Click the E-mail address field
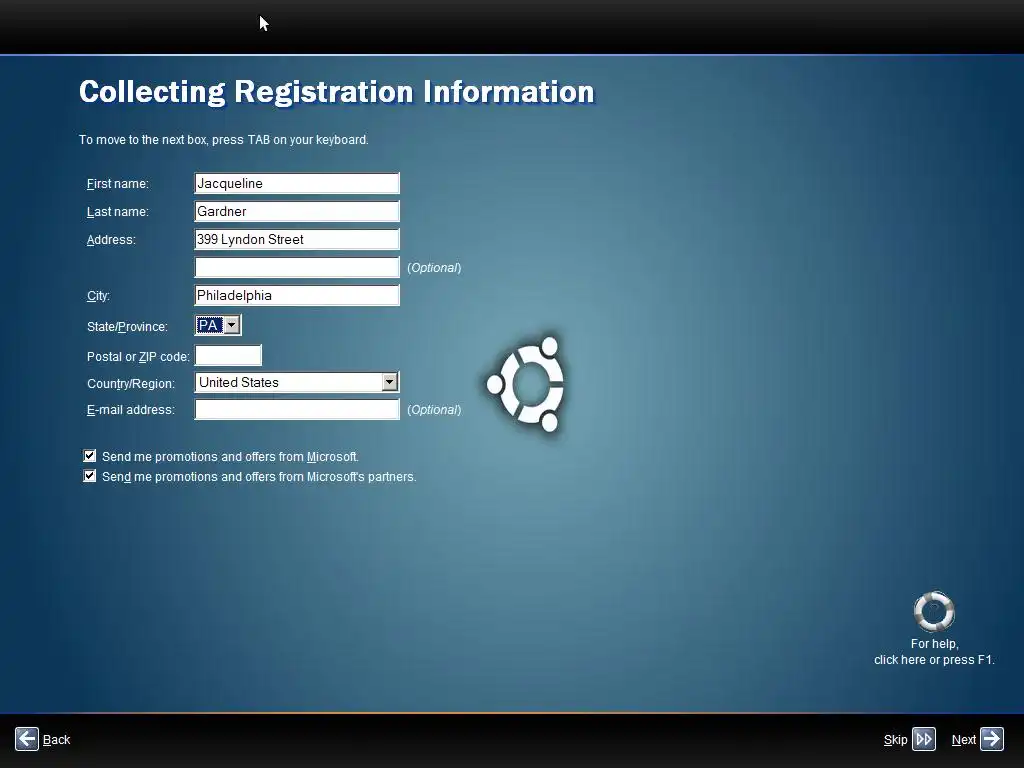 tap(296, 409)
